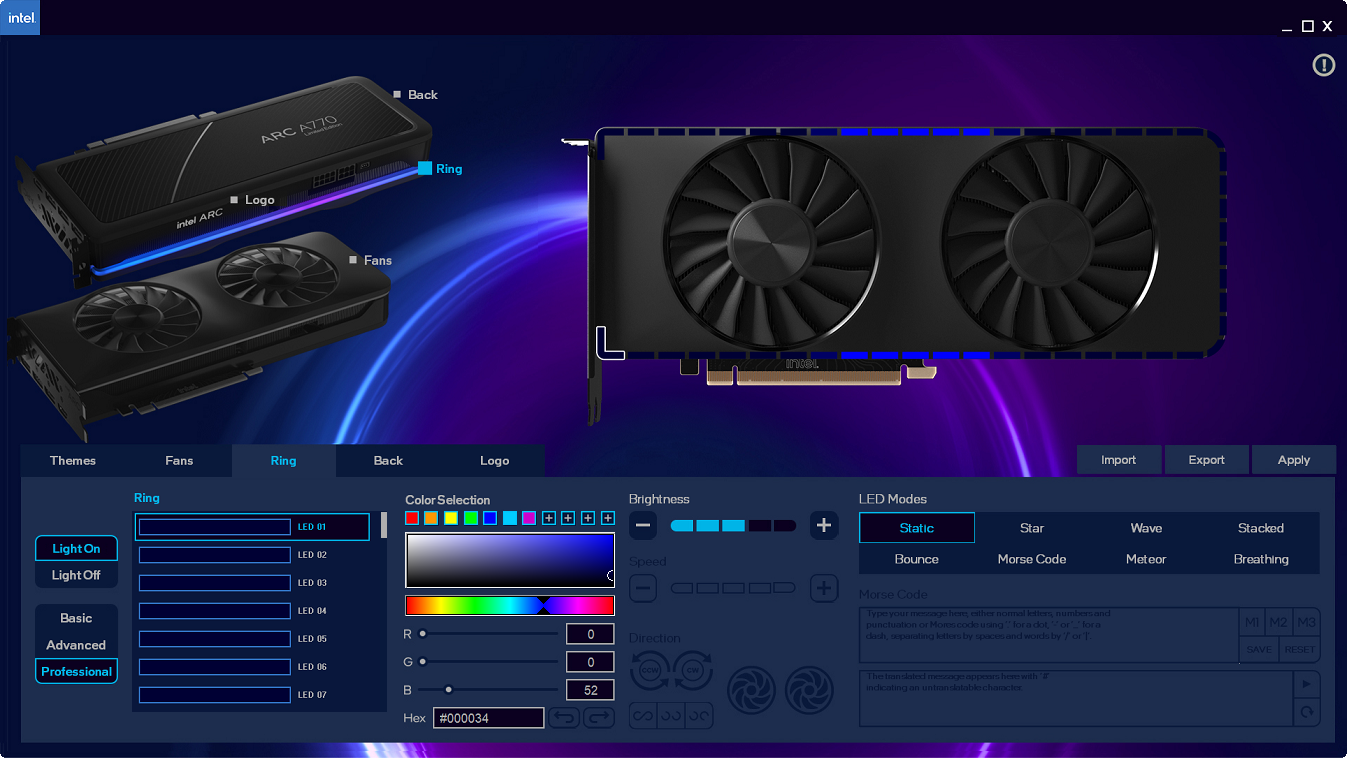1347x758 pixels.
Task: Click the Speed minus button
Action: [643, 588]
